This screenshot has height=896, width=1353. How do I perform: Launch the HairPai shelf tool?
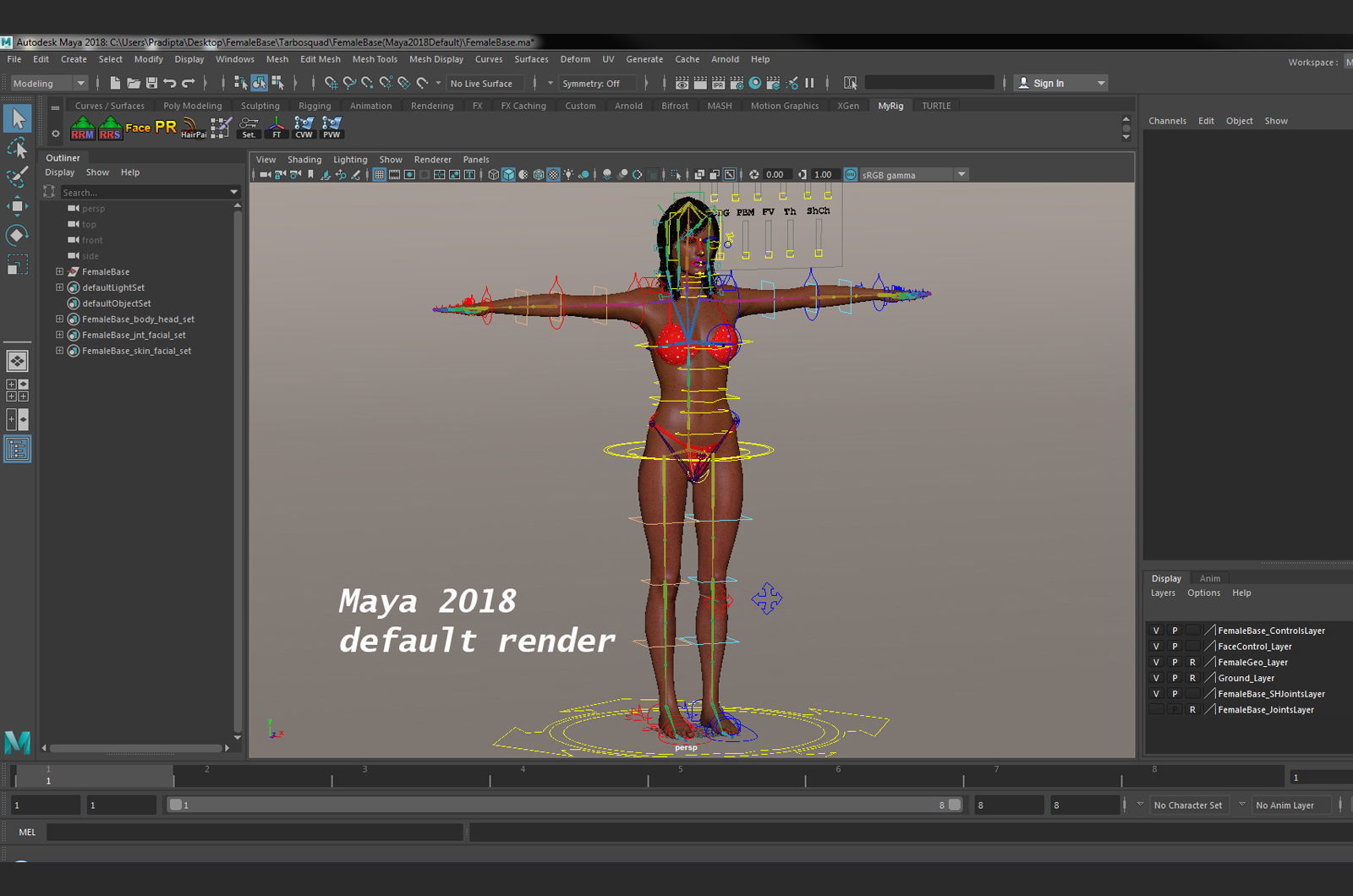[x=194, y=128]
